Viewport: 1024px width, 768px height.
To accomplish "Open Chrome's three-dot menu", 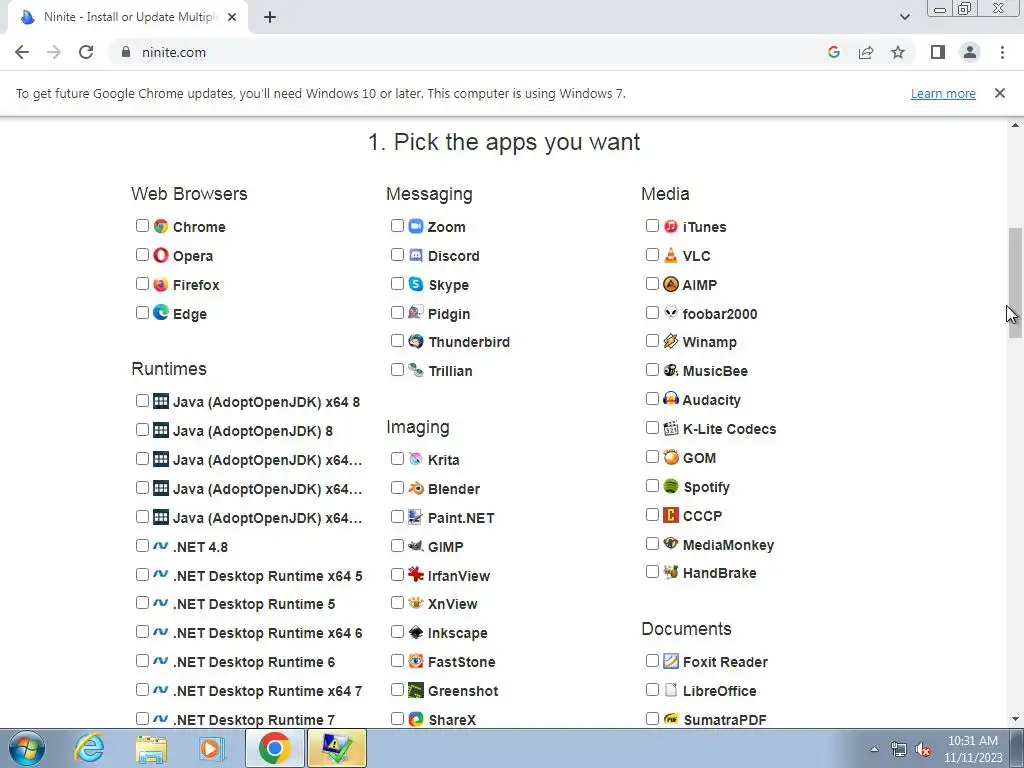I will pyautogui.click(x=1002, y=52).
